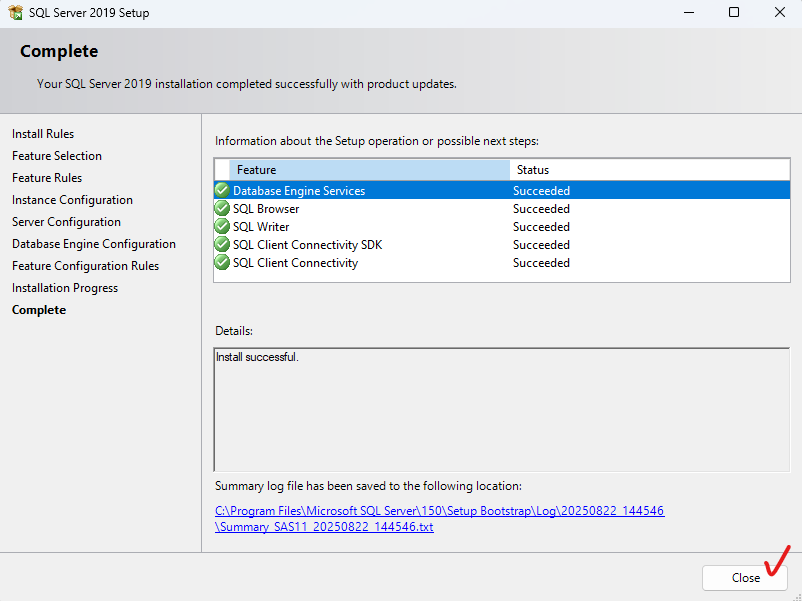Click green check icon beside Database Engine Services
Image resolution: width=802 pixels, height=601 pixels.
(x=222, y=190)
